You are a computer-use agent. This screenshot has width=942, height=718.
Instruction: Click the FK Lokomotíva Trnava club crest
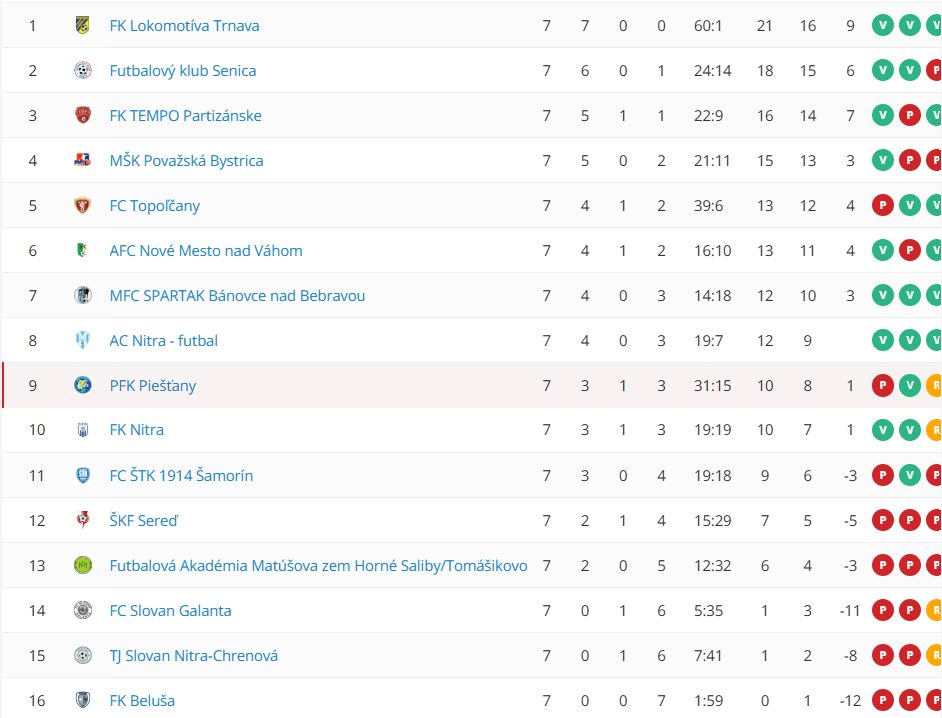83,25
